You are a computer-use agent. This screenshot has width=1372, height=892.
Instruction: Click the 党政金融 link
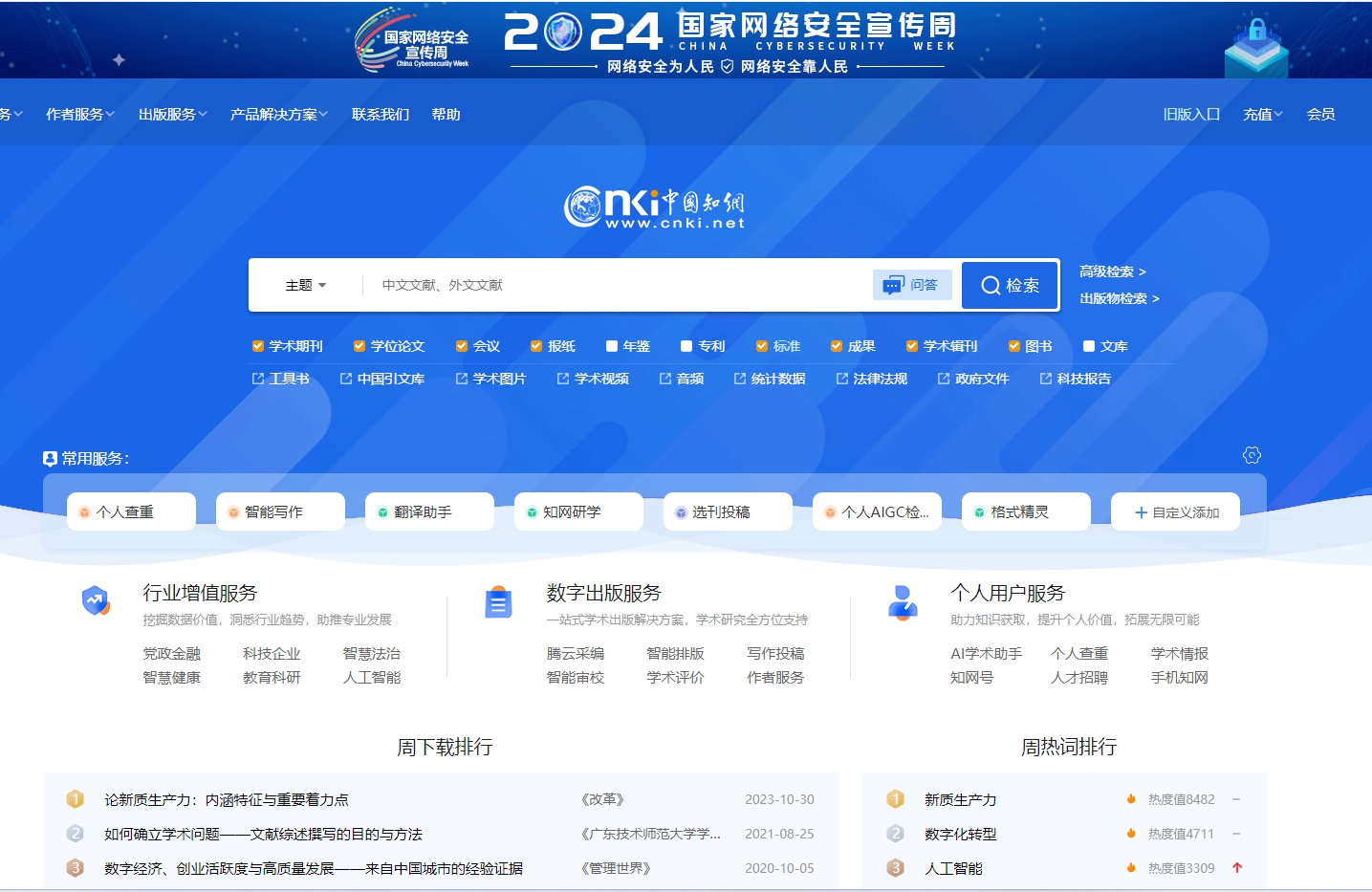[x=172, y=653]
